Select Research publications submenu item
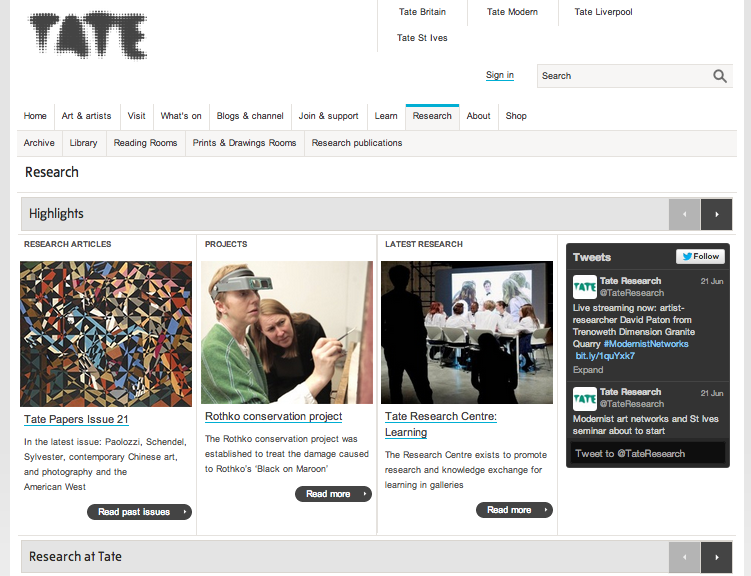This screenshot has height=576, width=751. pos(357,143)
